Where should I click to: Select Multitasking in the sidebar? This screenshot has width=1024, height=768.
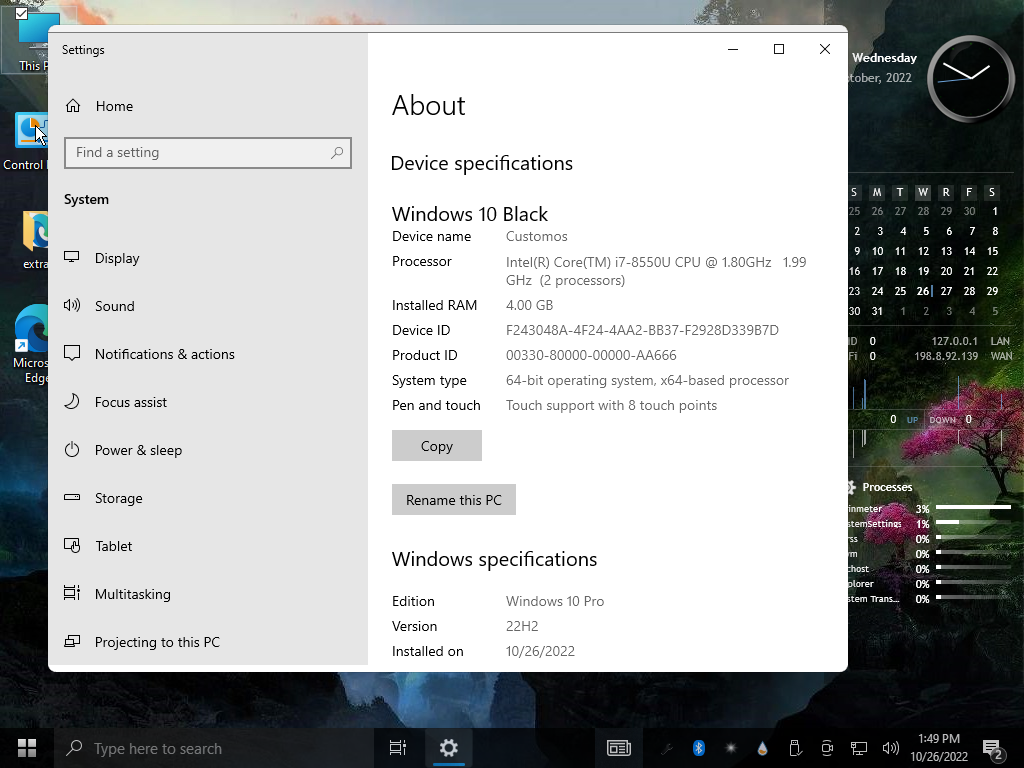tap(132, 594)
